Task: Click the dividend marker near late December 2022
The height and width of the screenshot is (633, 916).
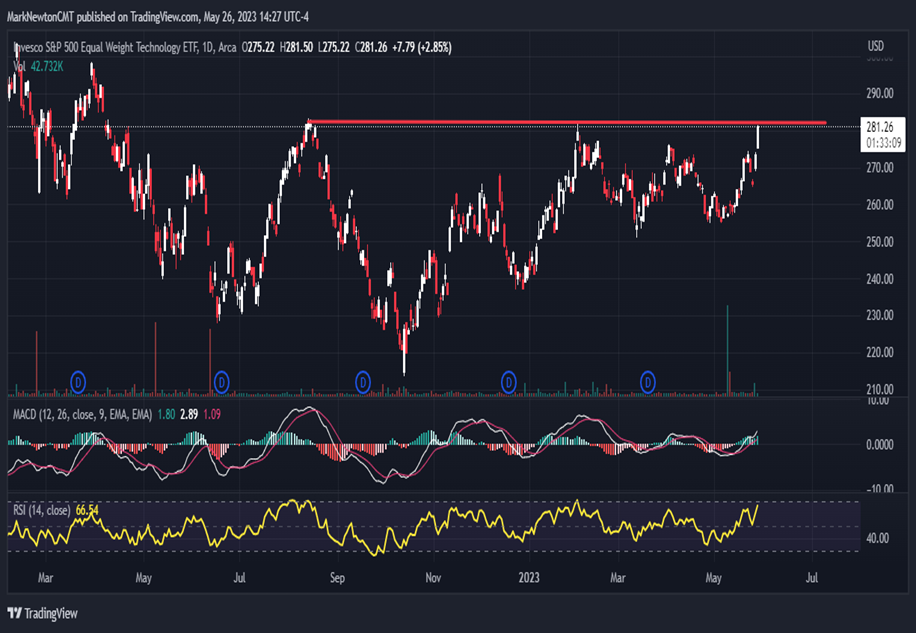Action: tap(509, 383)
